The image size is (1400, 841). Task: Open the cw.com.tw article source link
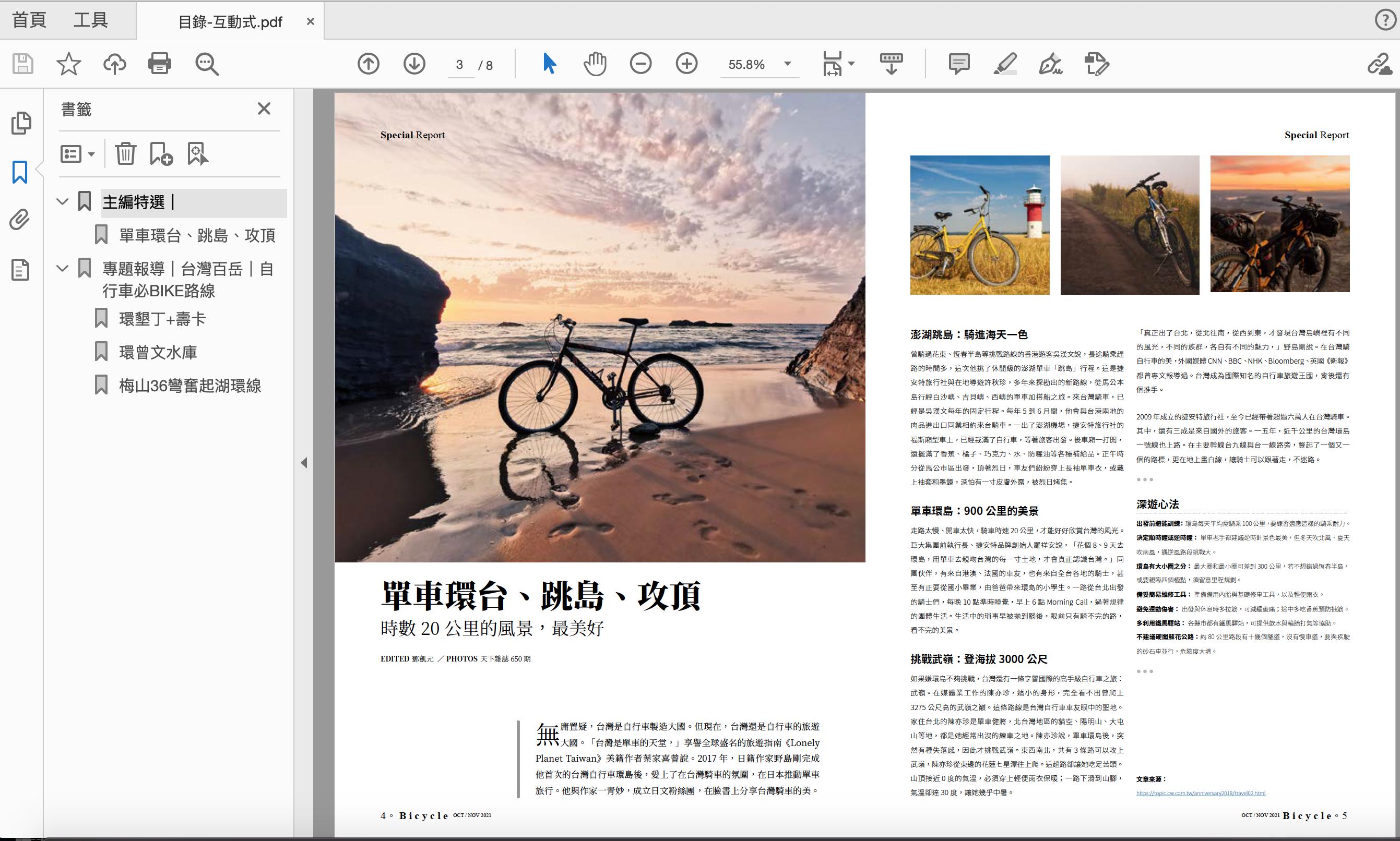point(1201,793)
